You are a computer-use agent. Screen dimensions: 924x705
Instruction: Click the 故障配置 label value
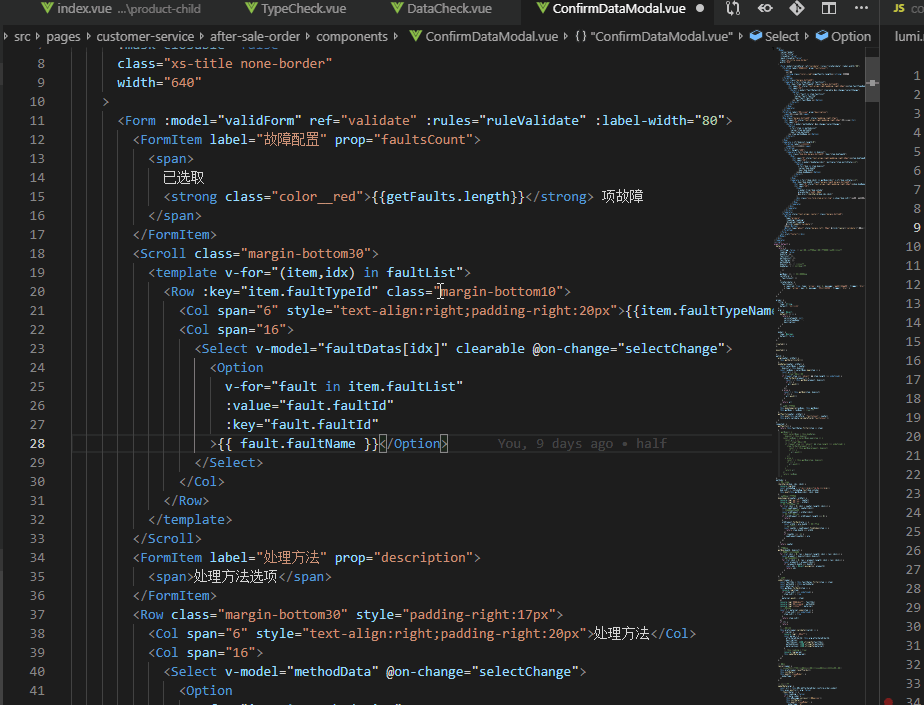point(292,139)
